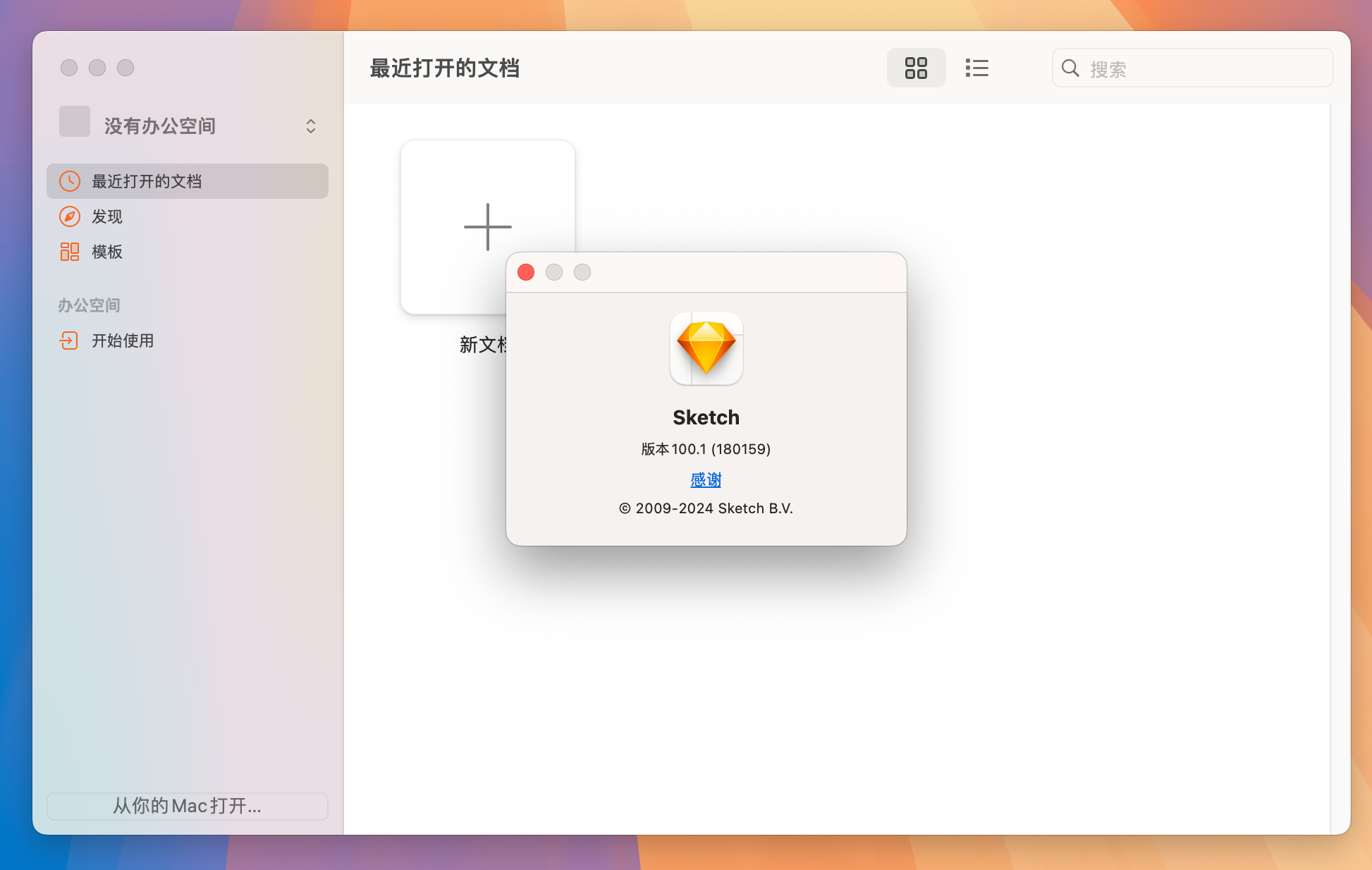Open 发现 in the sidebar
The height and width of the screenshot is (870, 1372).
[x=188, y=216]
